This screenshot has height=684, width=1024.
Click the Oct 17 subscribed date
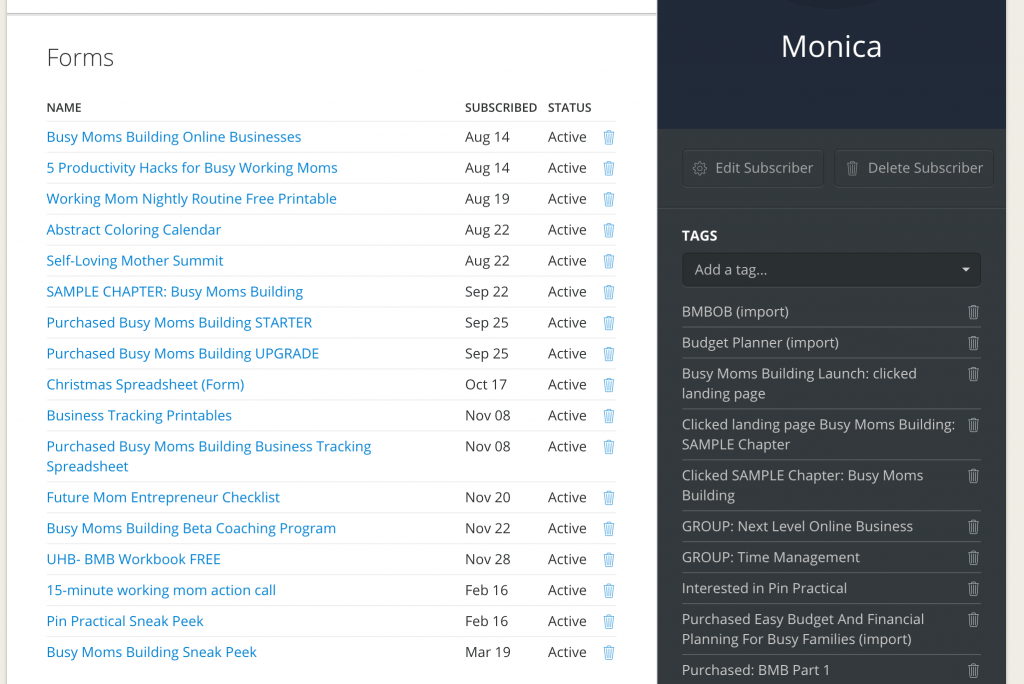(486, 385)
